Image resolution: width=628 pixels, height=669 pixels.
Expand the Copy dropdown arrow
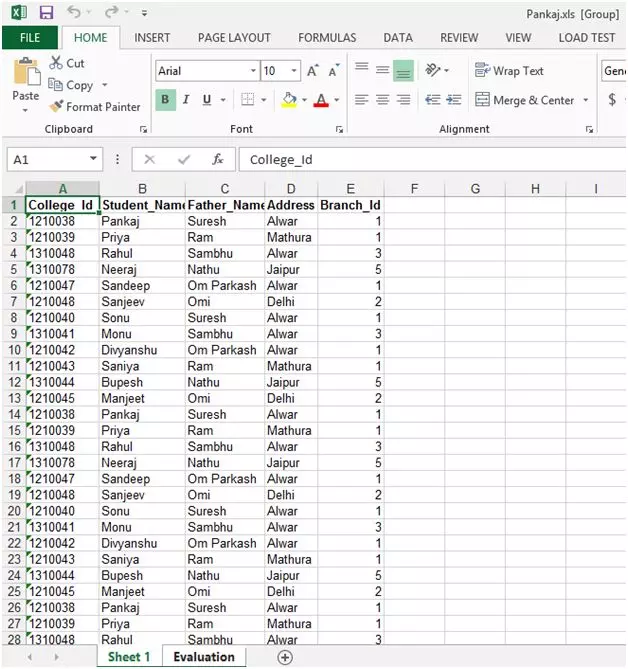tap(105, 85)
